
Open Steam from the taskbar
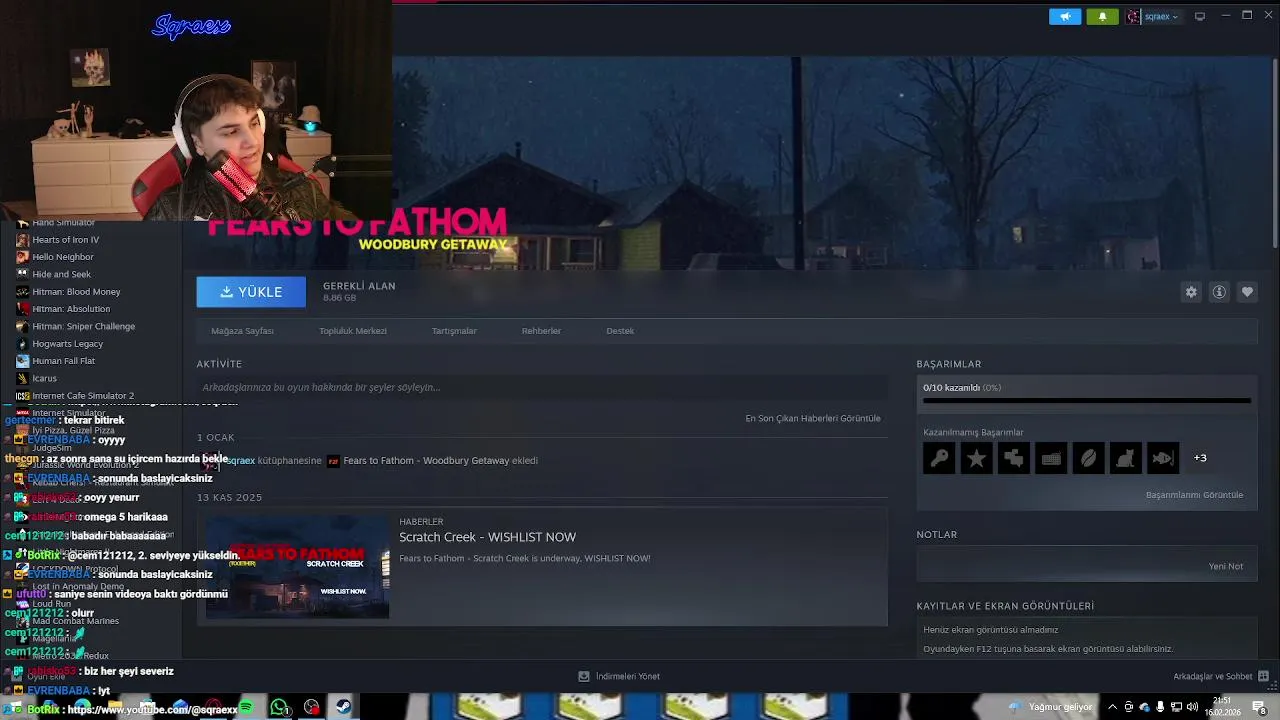pyautogui.click(x=343, y=707)
